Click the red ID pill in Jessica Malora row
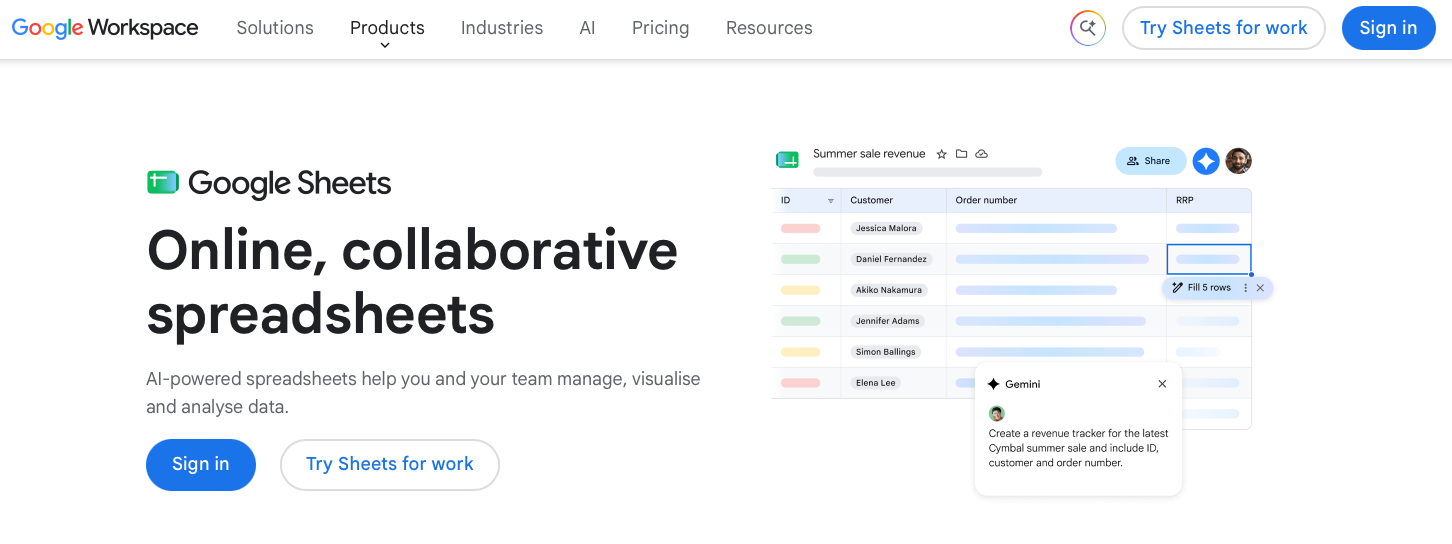This screenshot has width=1452, height=544. pyautogui.click(x=800, y=228)
